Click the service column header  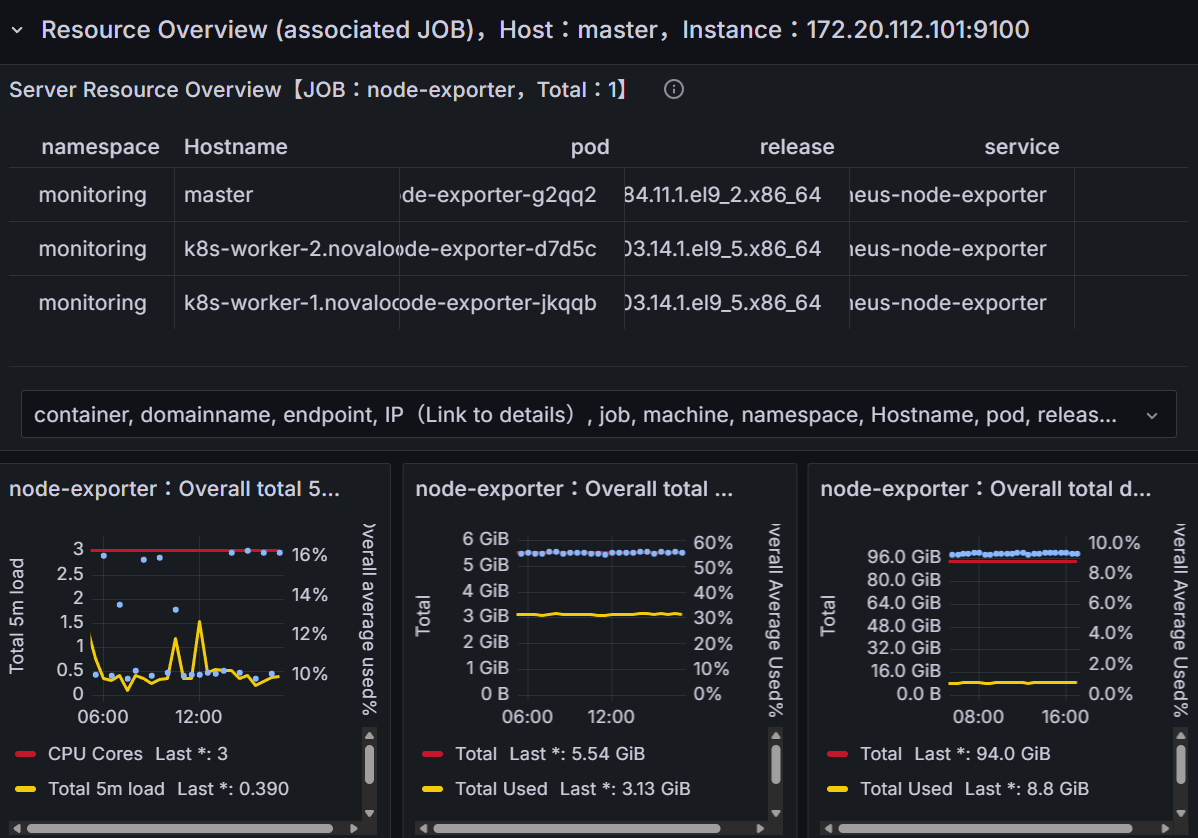(x=1022, y=147)
